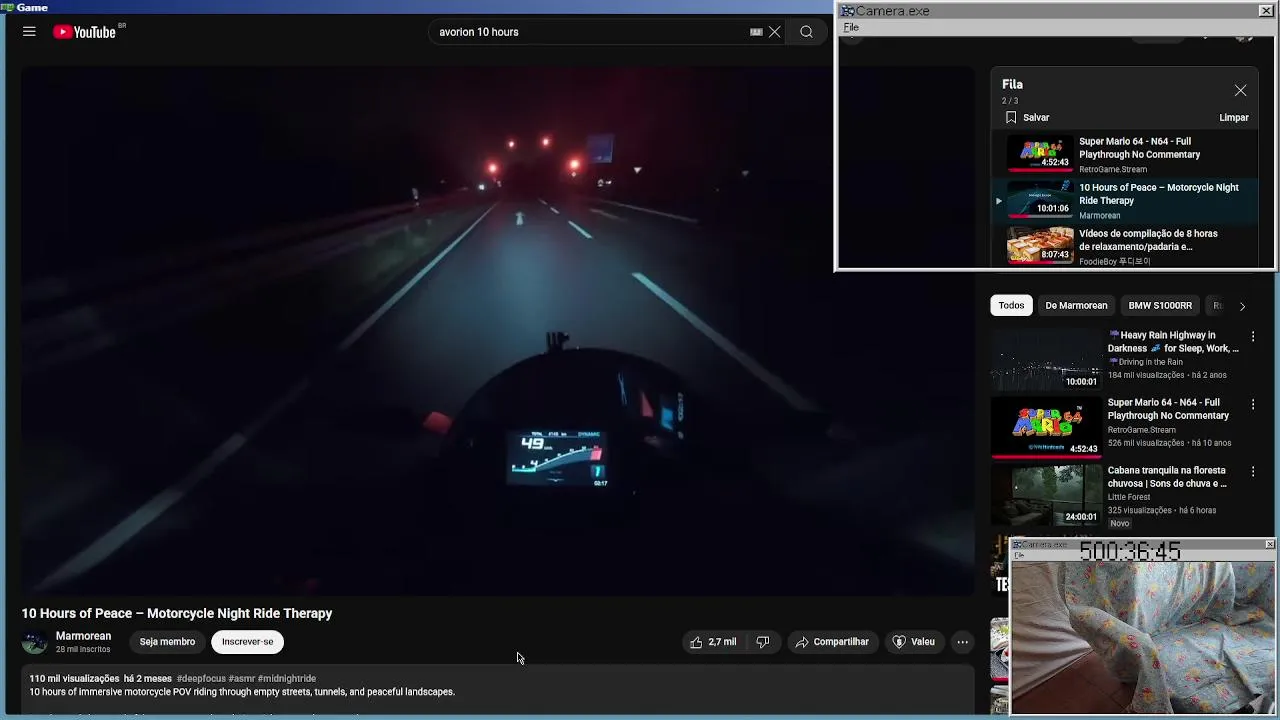This screenshot has width=1280, height=720.
Task: Open FoodieBoy compilation thumbnail in queue
Action: (1040, 246)
